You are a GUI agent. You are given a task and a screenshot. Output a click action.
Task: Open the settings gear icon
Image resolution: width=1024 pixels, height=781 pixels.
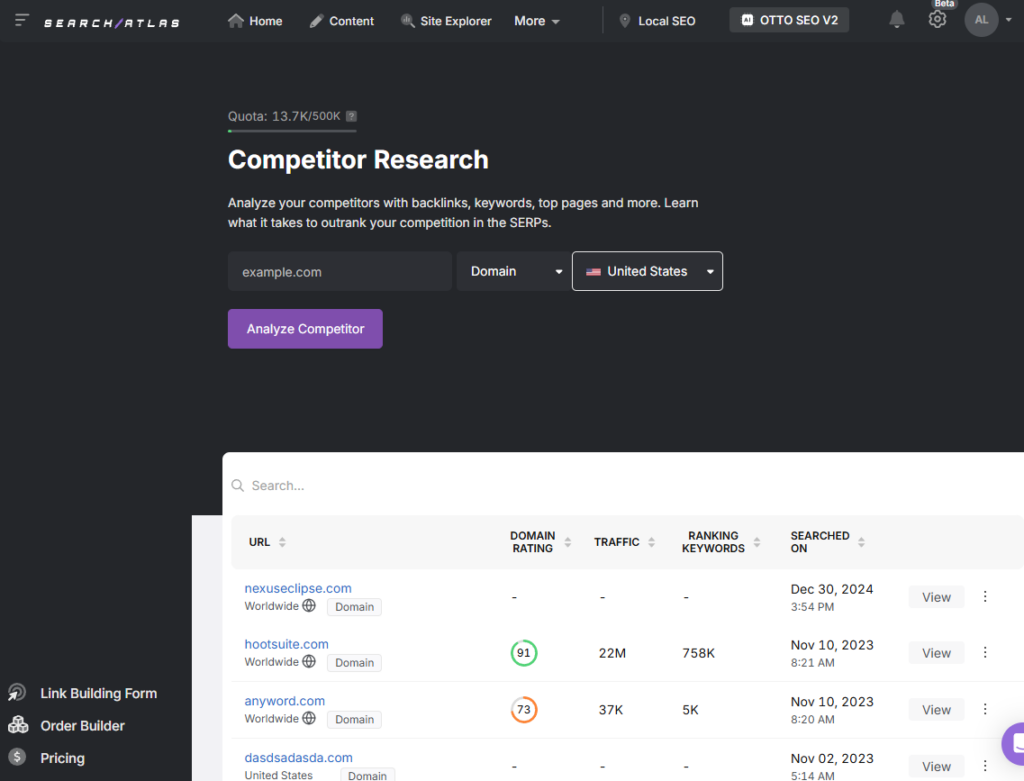pos(937,20)
